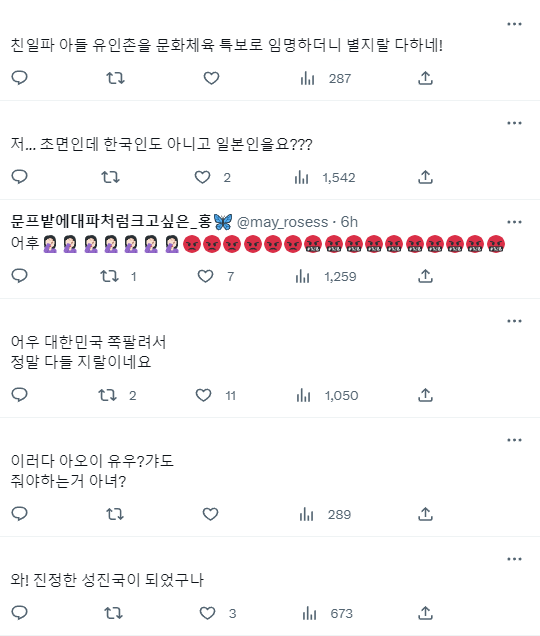Like the tweet showing 2 likes
Image resolution: width=540 pixels, height=636 pixels.
[x=202, y=177]
